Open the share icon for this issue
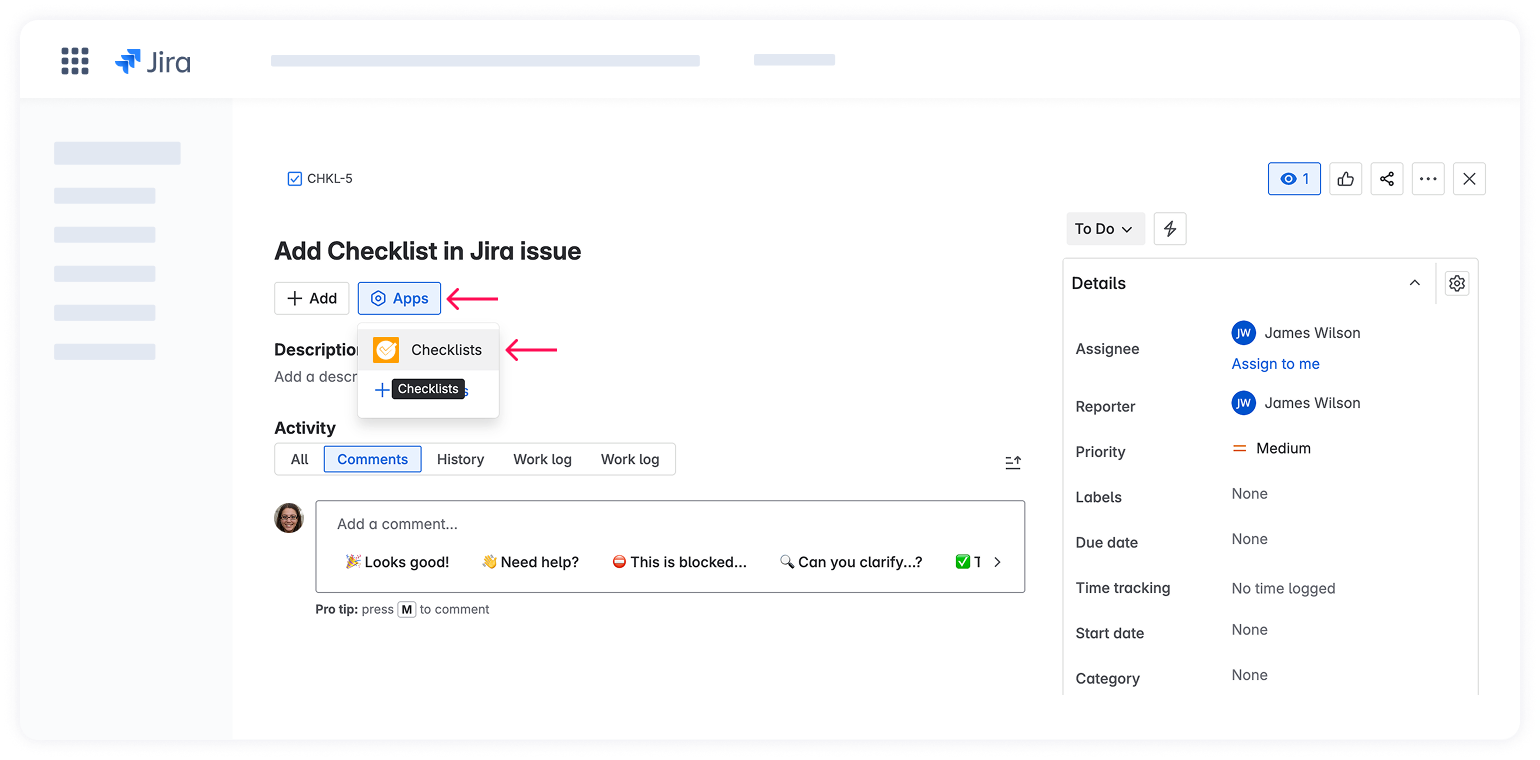This screenshot has height=760, width=1540. click(x=1387, y=178)
